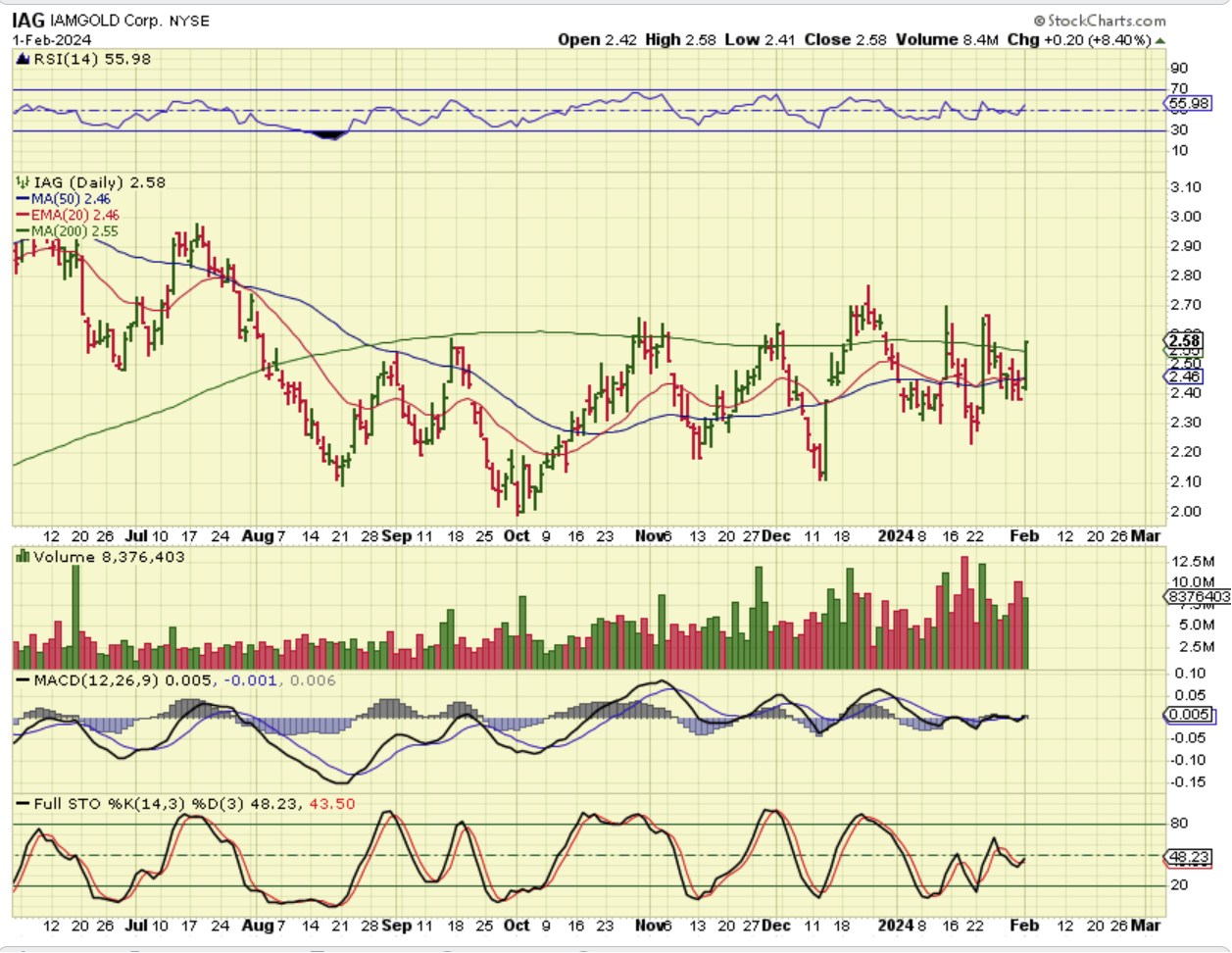Click the 2.58 last price tag
1232x953 pixels.
[x=1184, y=340]
